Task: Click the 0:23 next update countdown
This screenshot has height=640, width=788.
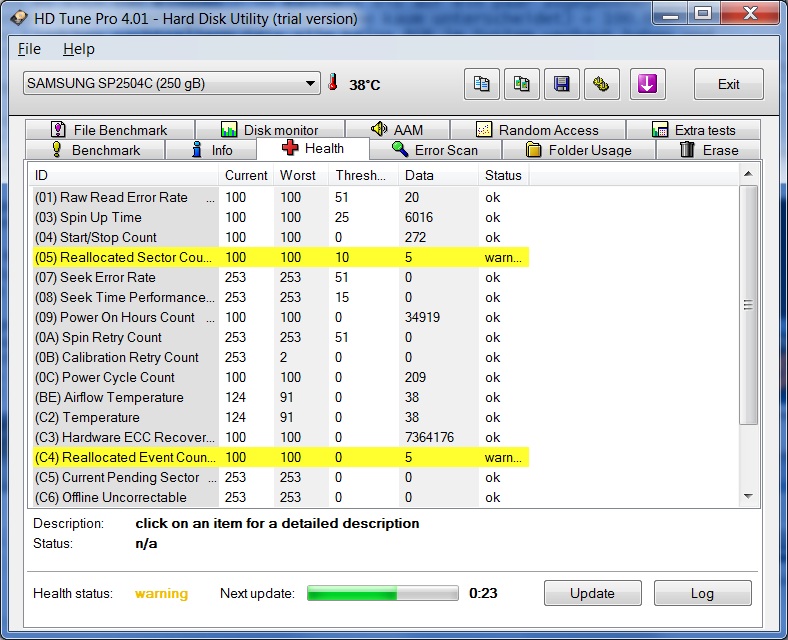Action: click(x=483, y=593)
